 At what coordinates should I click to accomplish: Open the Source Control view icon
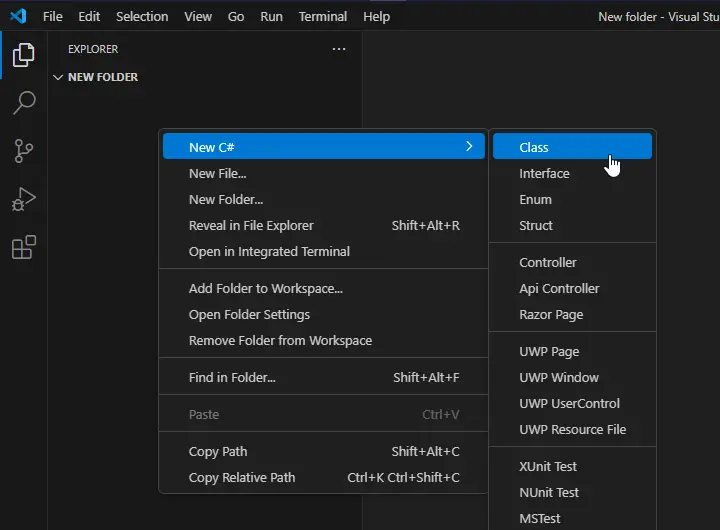(23, 151)
